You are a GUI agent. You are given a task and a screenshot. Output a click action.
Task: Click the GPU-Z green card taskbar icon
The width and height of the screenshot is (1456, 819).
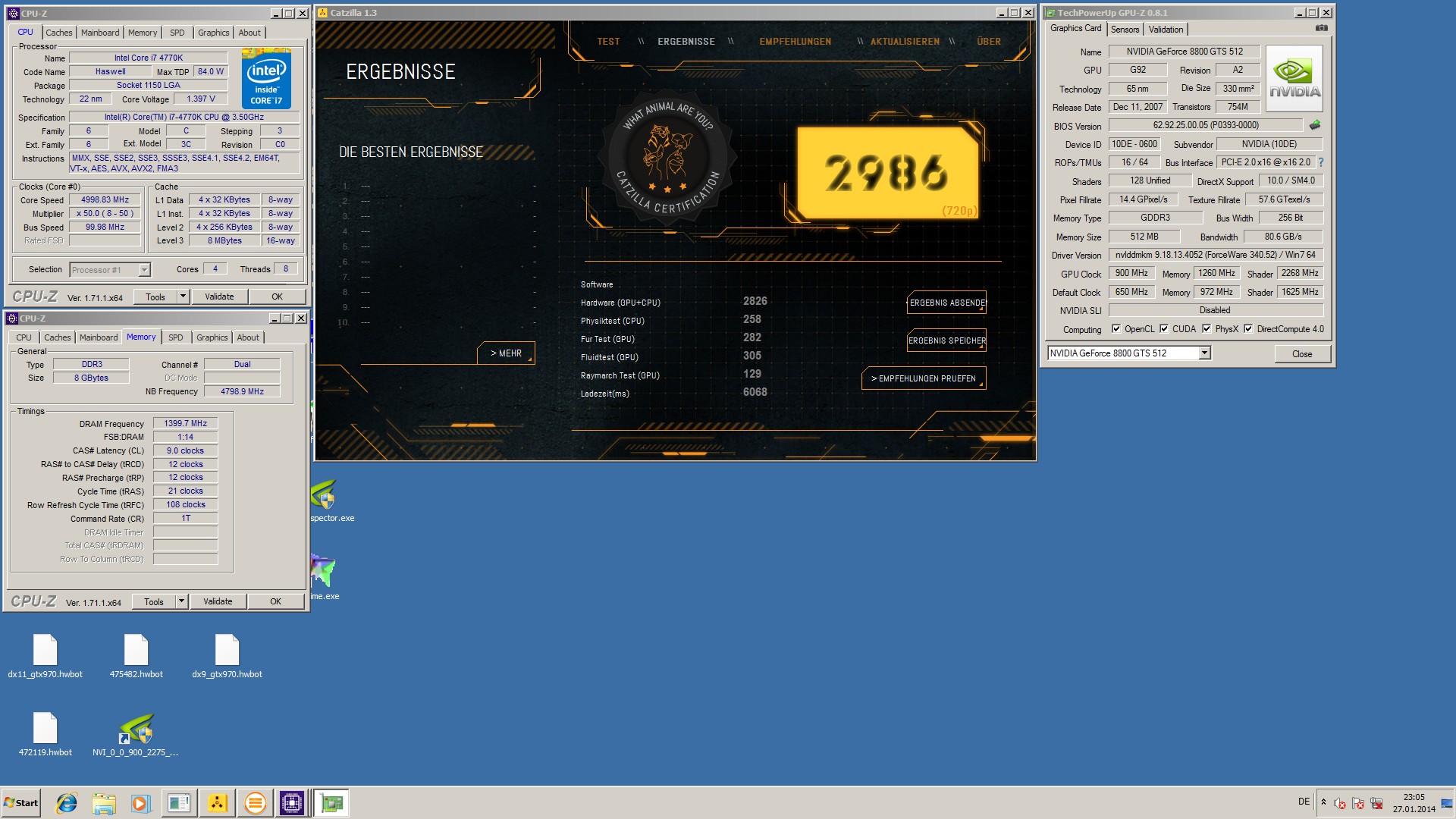(x=331, y=802)
